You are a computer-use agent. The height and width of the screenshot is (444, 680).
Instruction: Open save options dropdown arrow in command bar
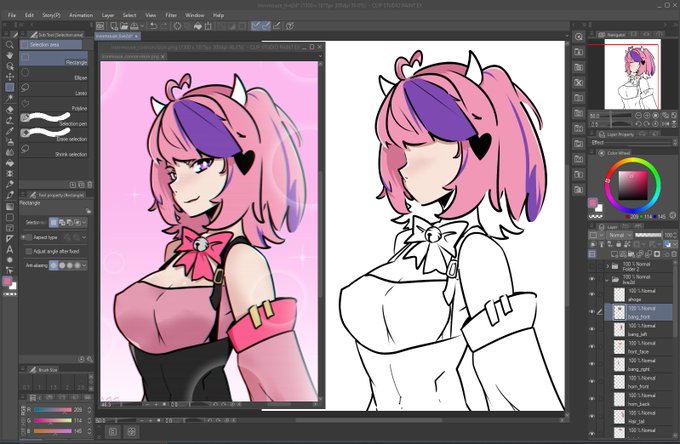tap(143, 26)
